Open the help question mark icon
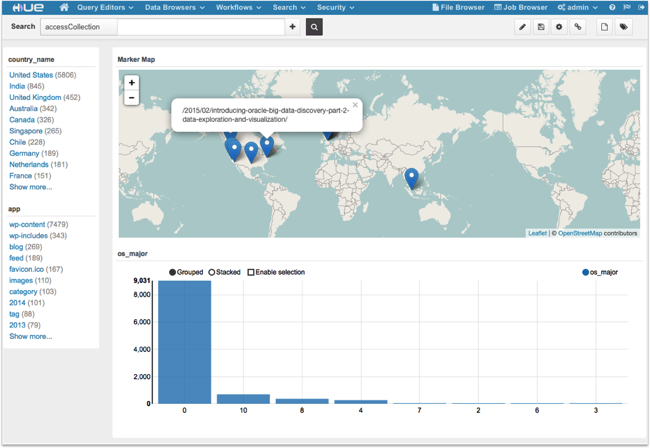 (x=612, y=7)
